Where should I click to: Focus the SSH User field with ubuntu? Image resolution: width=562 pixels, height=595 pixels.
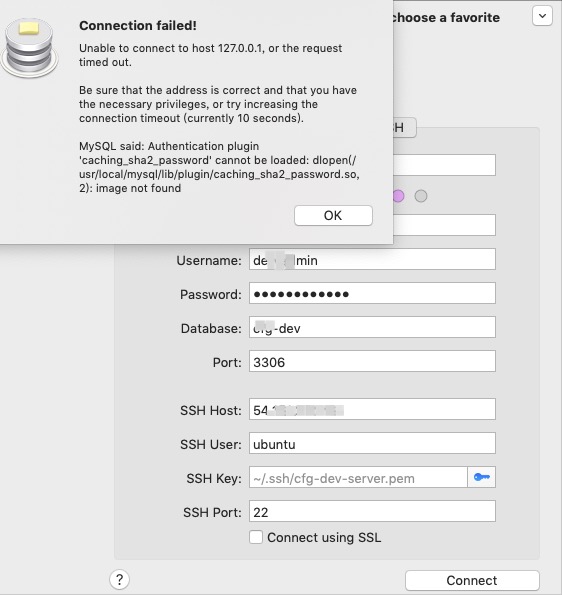pyautogui.click(x=372, y=443)
